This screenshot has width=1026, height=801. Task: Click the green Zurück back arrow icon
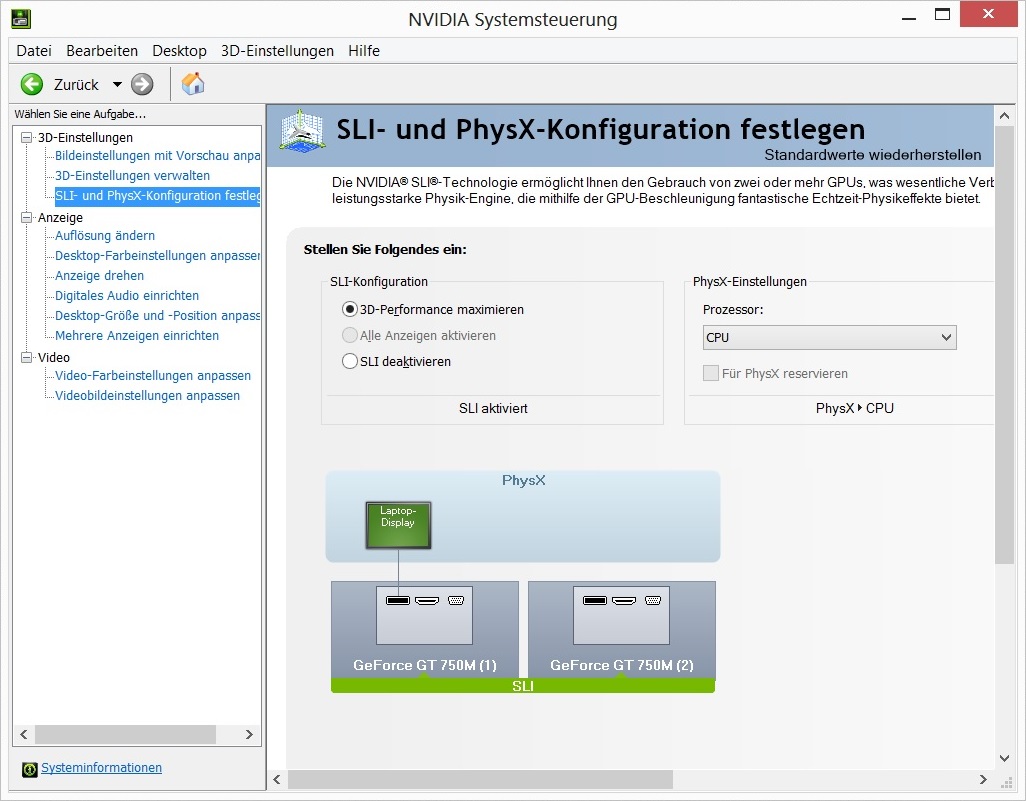(x=31, y=84)
